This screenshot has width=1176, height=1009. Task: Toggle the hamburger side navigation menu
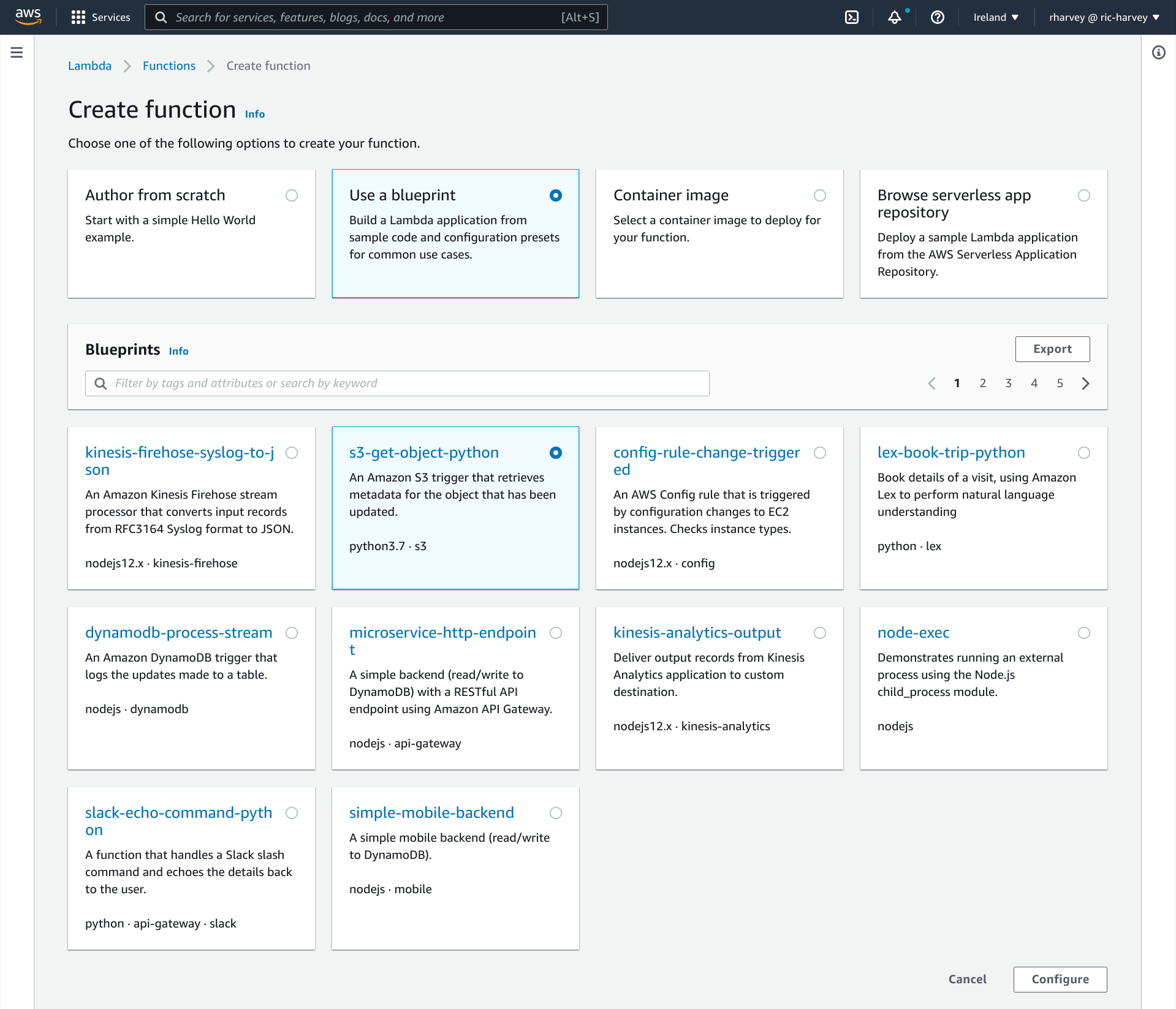pyautogui.click(x=17, y=53)
